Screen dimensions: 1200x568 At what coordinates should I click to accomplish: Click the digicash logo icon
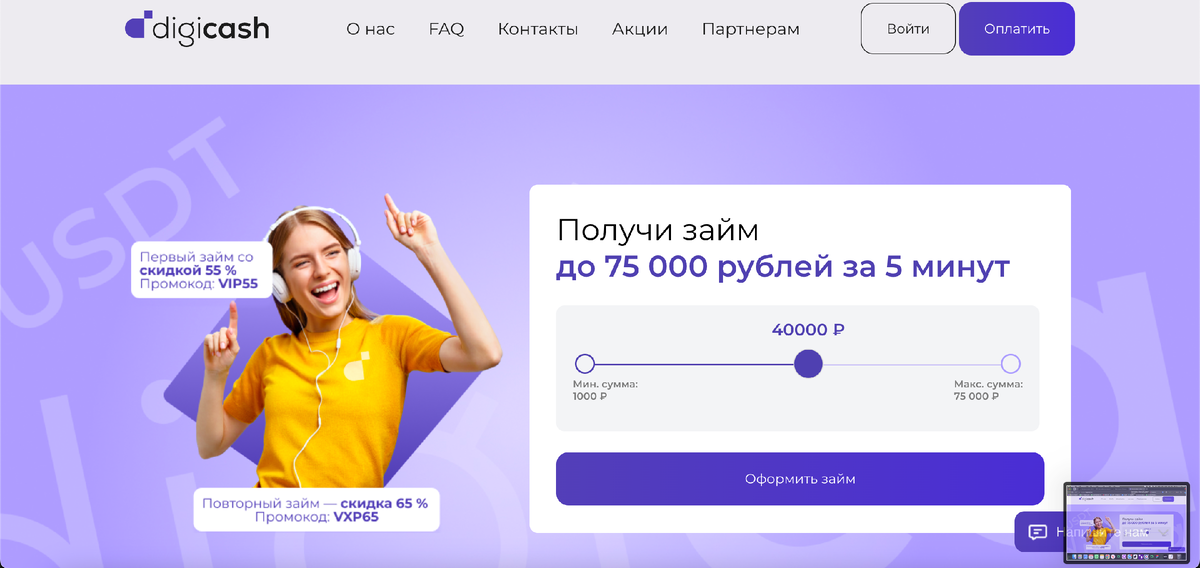coord(138,27)
